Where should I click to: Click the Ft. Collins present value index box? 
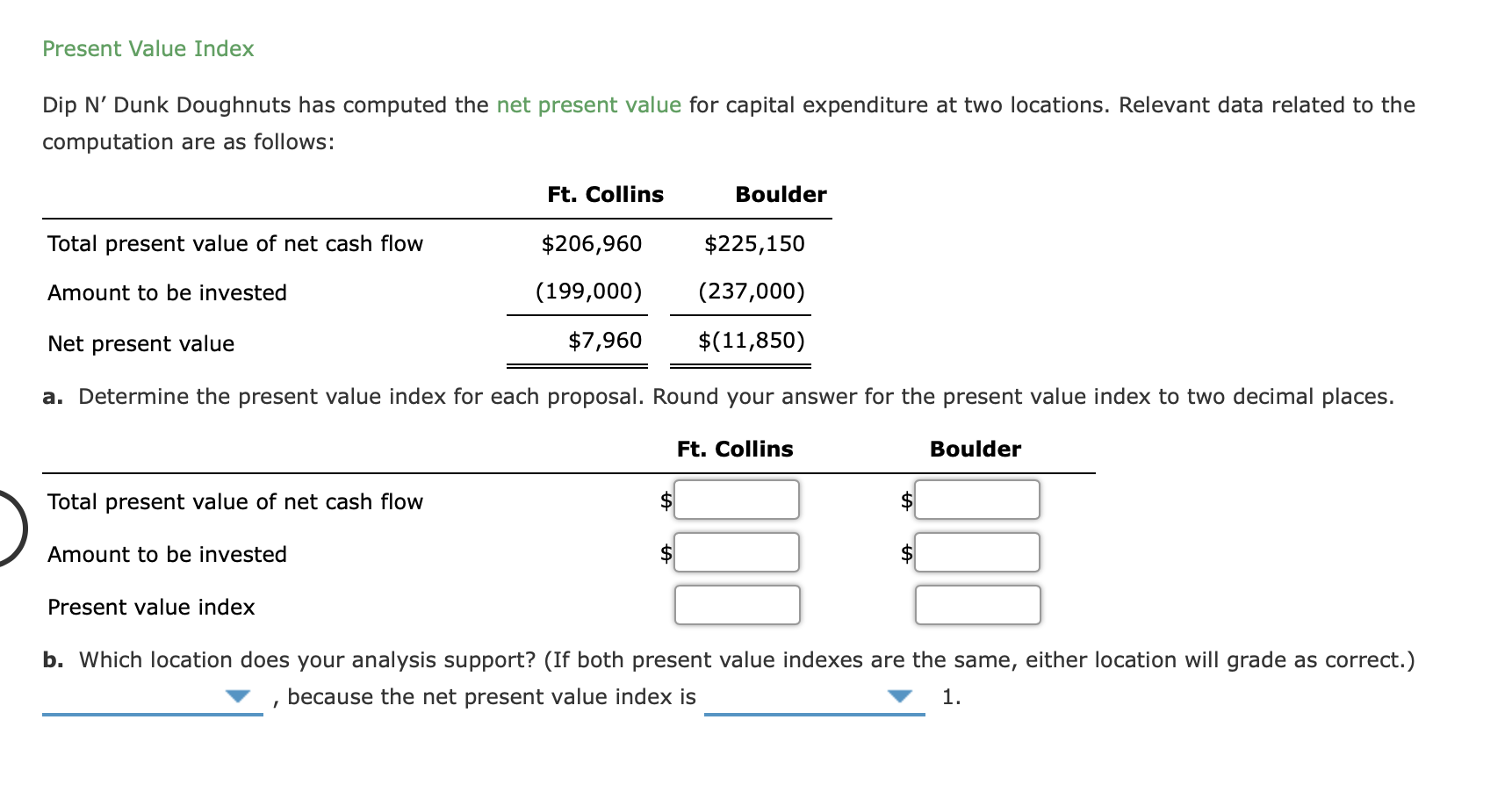pyautogui.click(x=736, y=605)
